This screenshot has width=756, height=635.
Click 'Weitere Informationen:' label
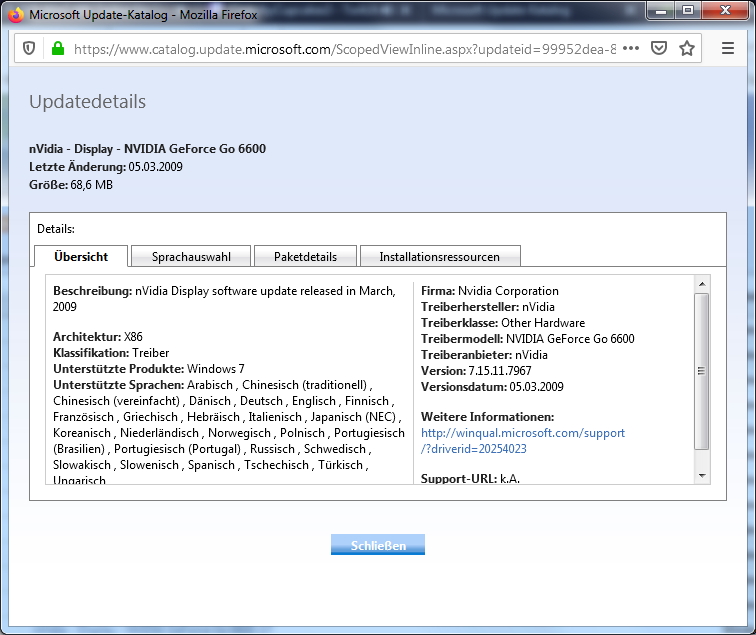487,417
